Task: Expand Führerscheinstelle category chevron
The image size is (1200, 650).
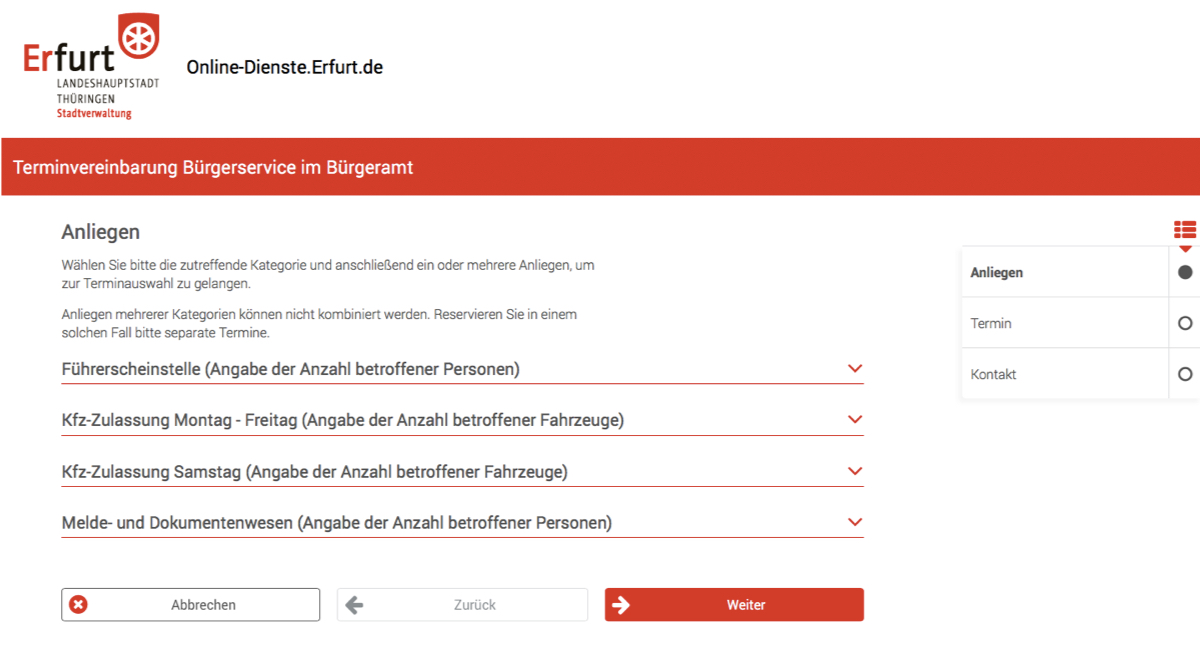Action: point(855,369)
